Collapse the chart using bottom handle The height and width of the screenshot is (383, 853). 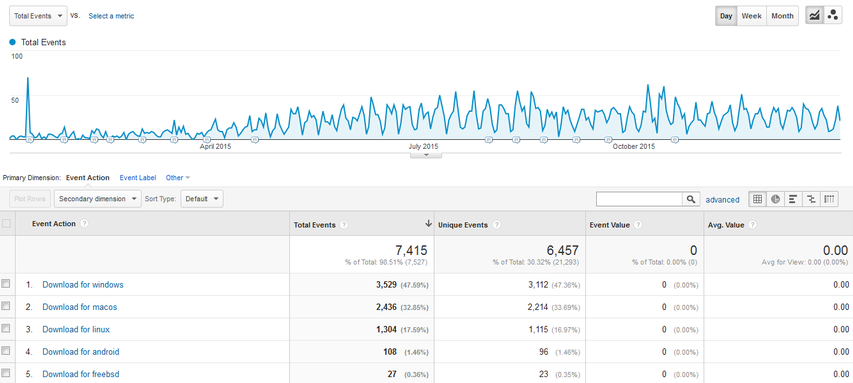426,155
